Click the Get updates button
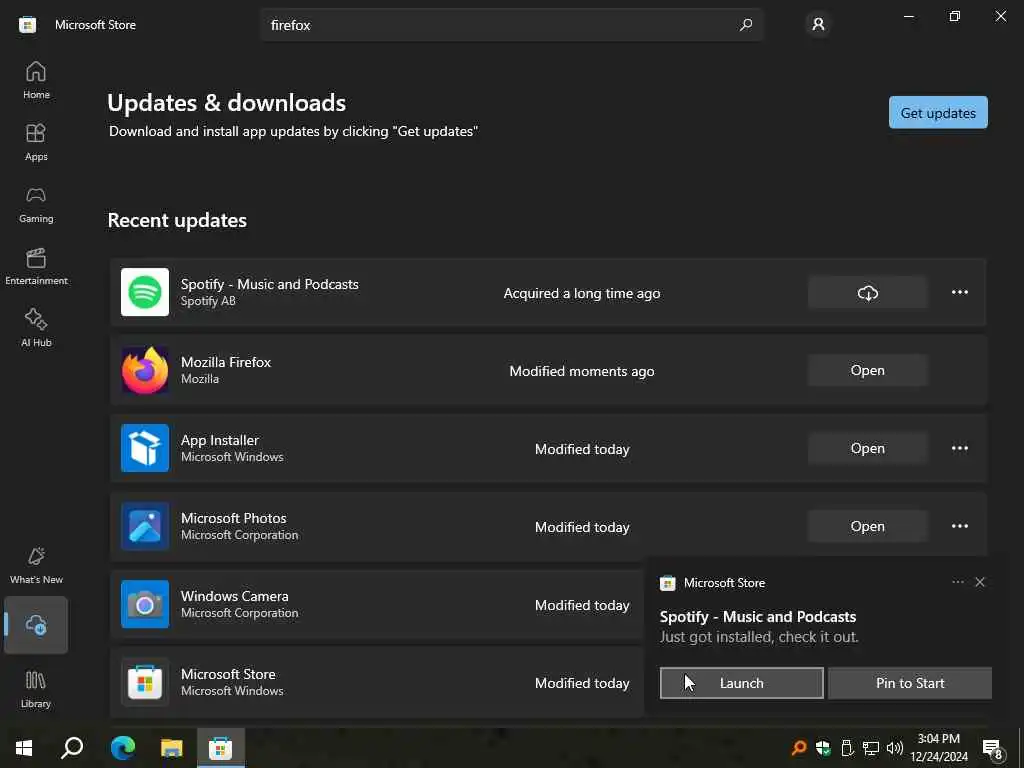 click(938, 112)
